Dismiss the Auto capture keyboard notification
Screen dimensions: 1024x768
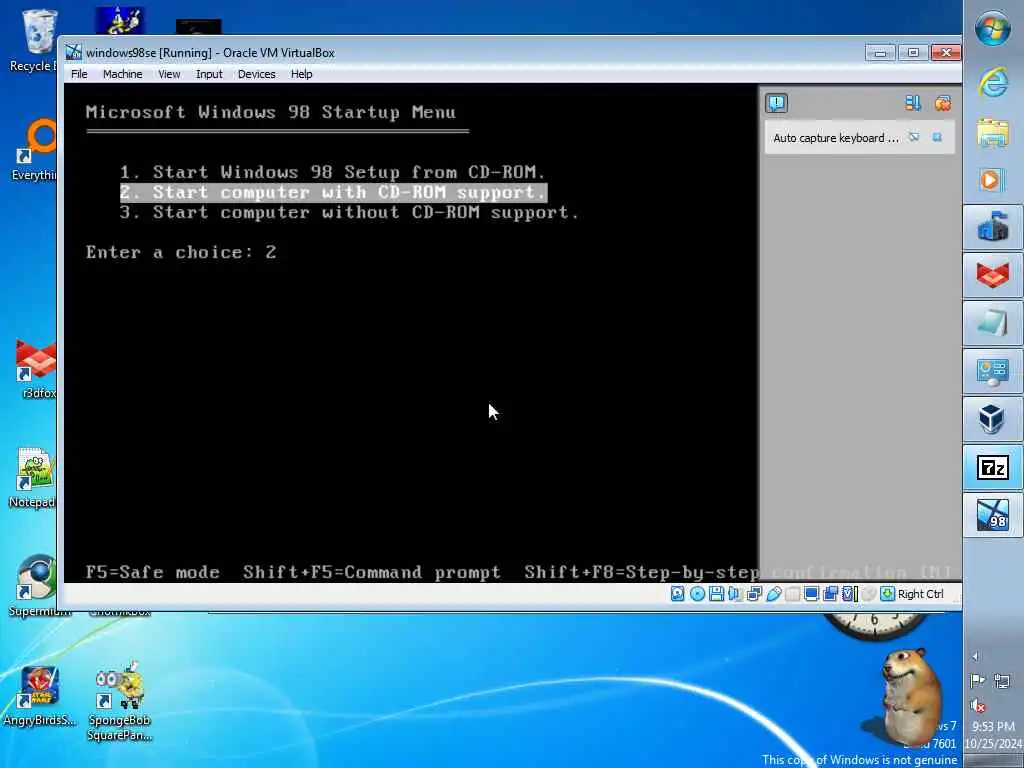pyautogui.click(x=937, y=137)
